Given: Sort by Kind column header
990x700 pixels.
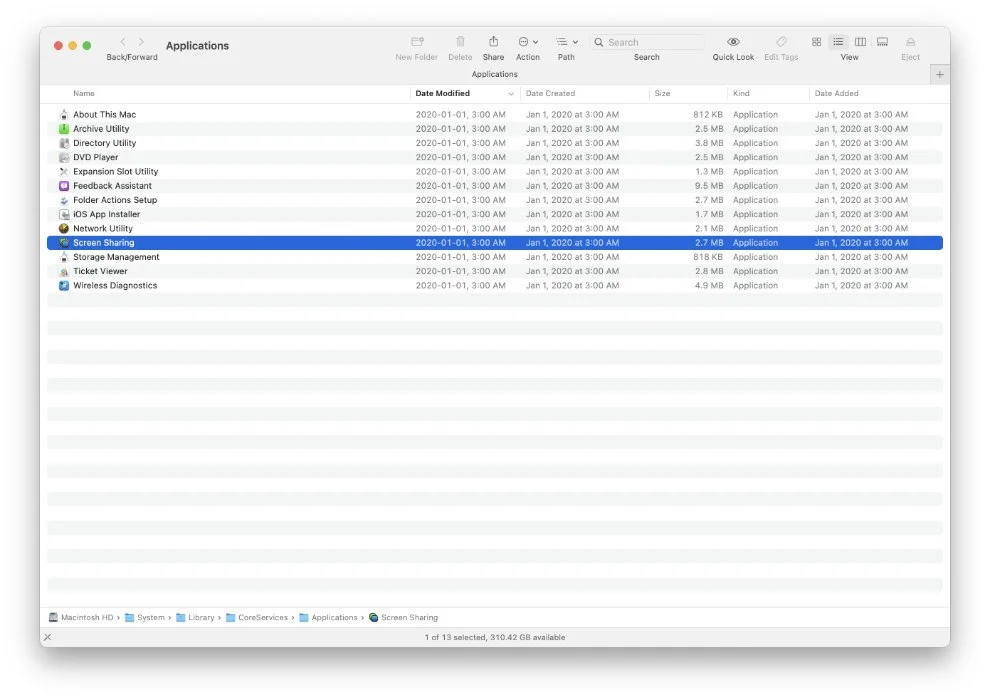Looking at the screenshot, I should [741, 93].
